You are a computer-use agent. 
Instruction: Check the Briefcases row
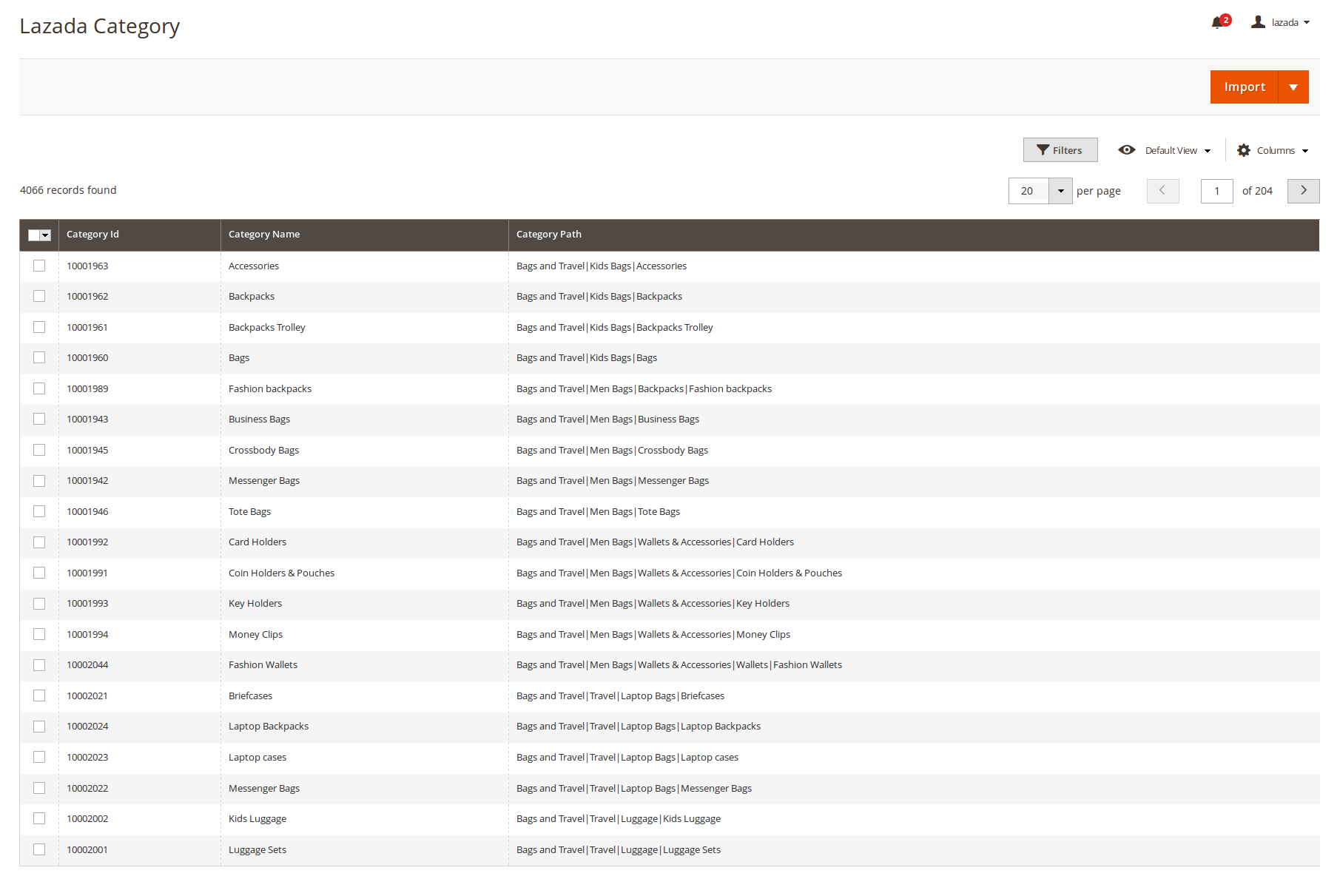(x=39, y=695)
